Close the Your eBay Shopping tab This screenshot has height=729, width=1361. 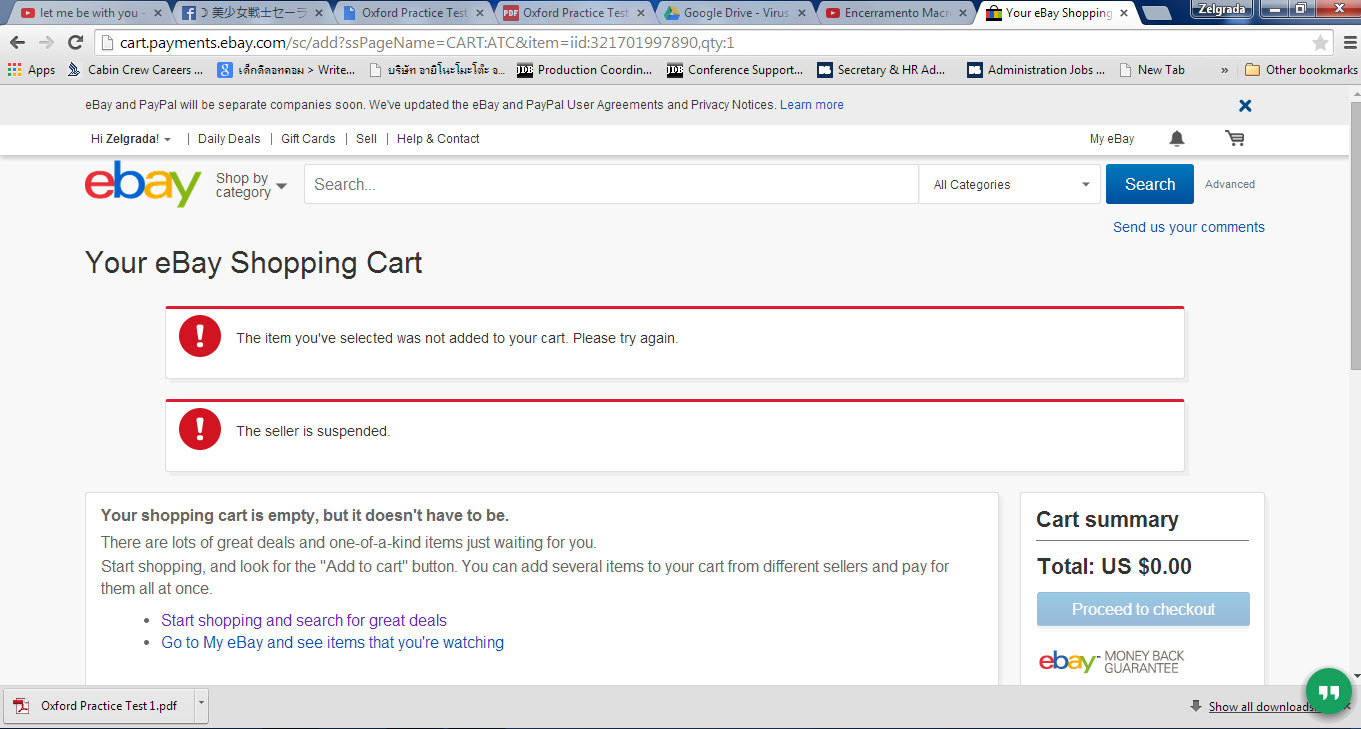1122,13
